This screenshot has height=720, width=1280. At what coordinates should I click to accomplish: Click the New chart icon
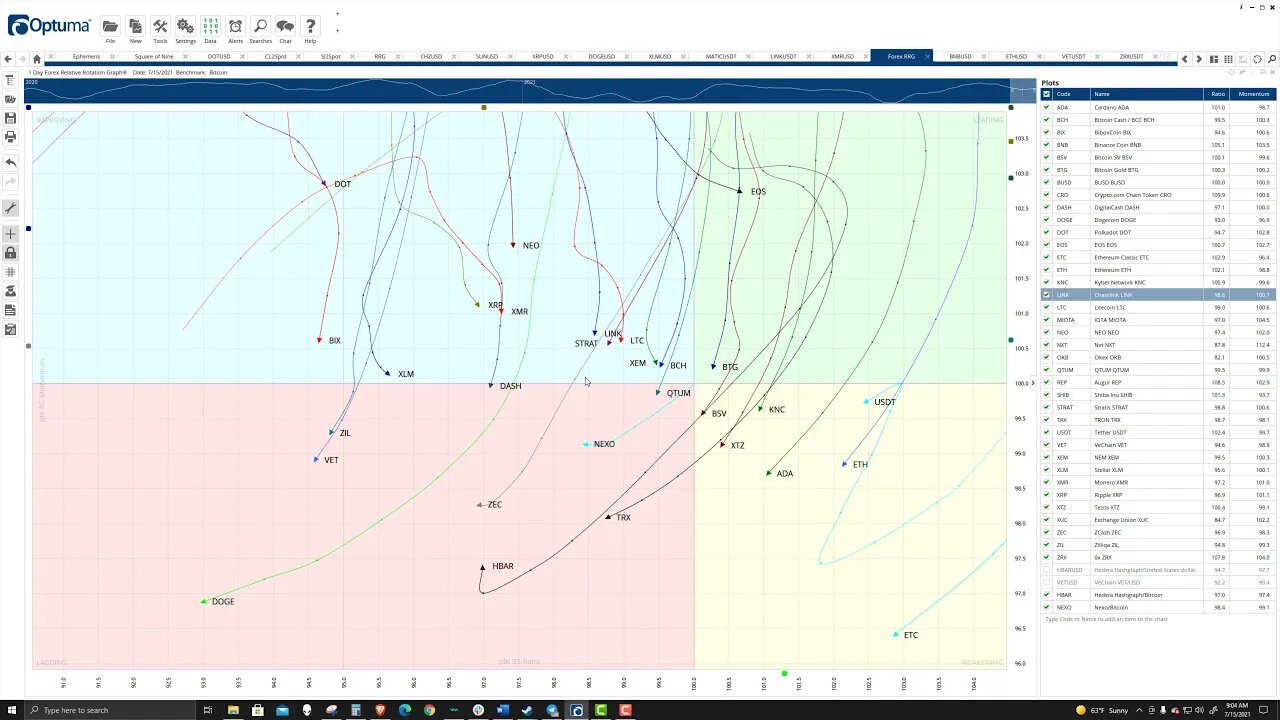click(135, 27)
